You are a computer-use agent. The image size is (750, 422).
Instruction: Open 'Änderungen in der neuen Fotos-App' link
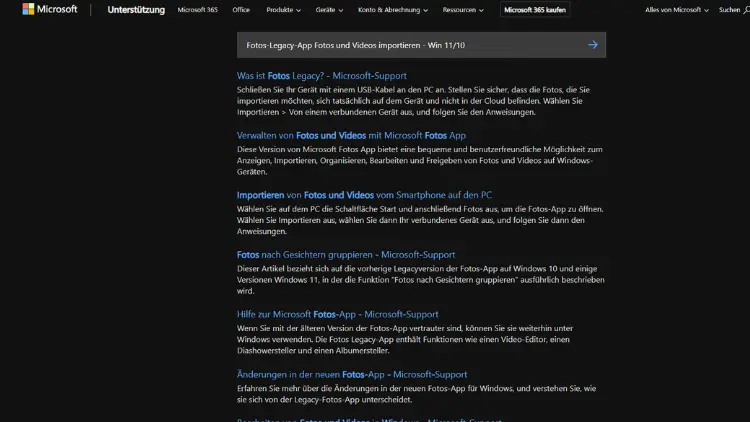click(x=338, y=374)
